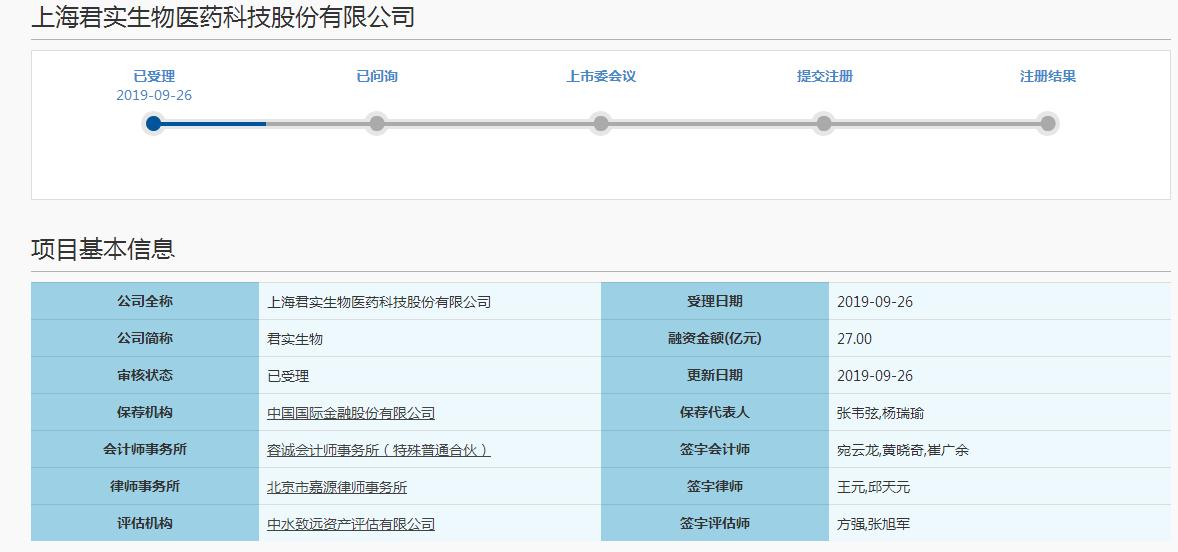Viewport: 1178px width, 552px height.
Task: Click the 保荐代表人 header cell
Action: 714,412
